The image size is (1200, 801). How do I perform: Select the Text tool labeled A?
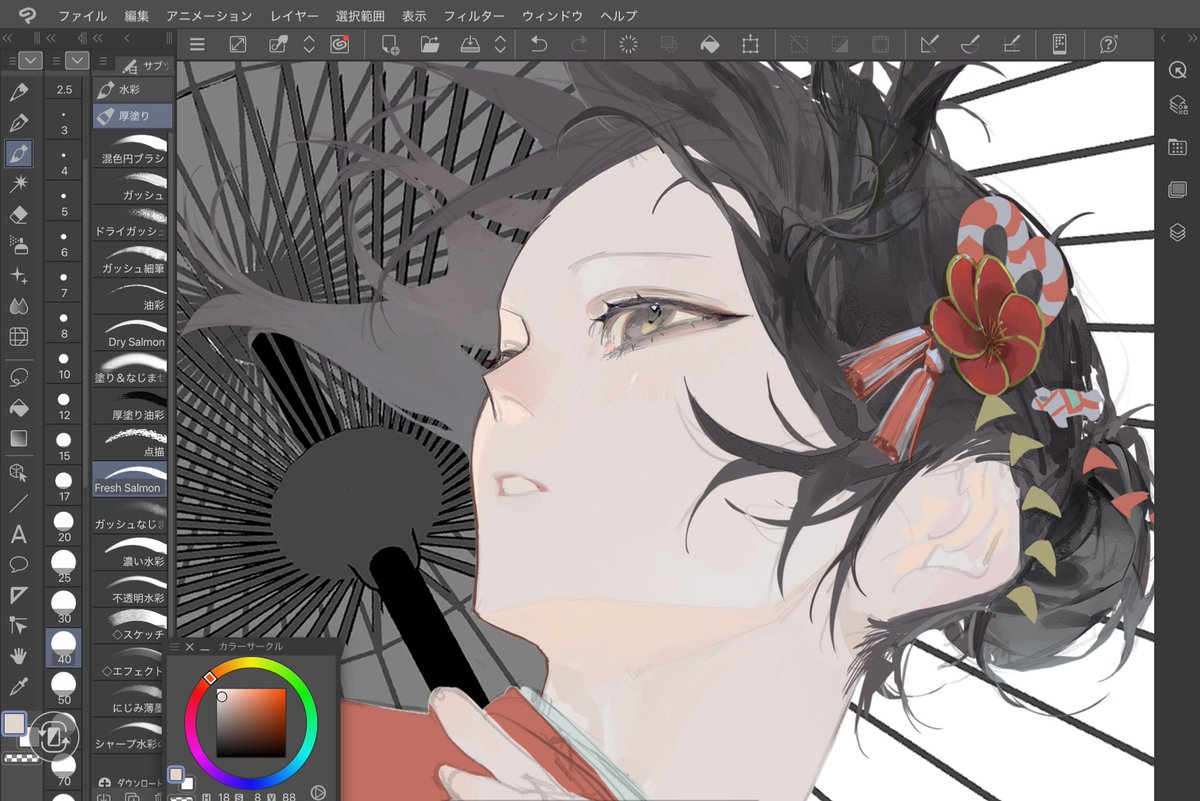(18, 533)
